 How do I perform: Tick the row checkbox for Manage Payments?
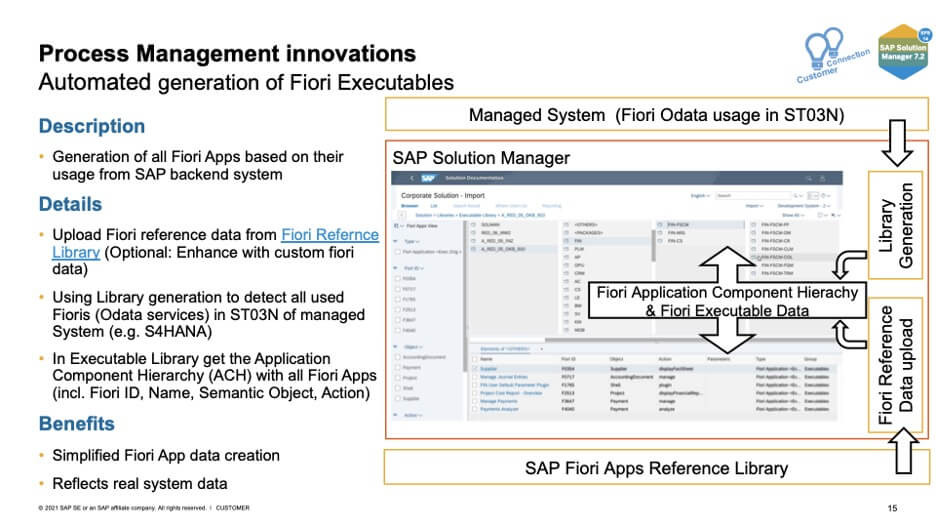pos(475,401)
